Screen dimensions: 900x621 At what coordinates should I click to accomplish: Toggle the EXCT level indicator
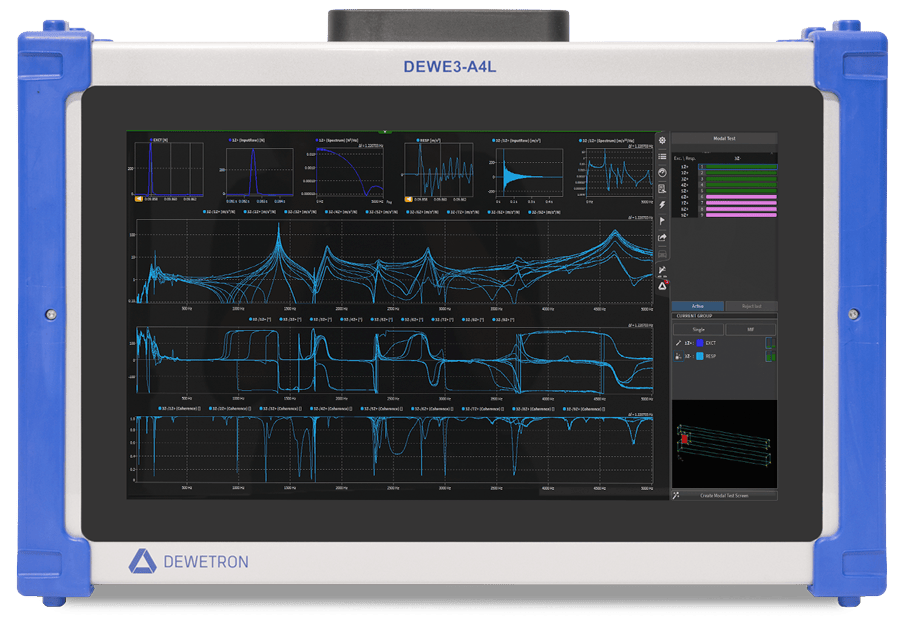pyautogui.click(x=769, y=343)
